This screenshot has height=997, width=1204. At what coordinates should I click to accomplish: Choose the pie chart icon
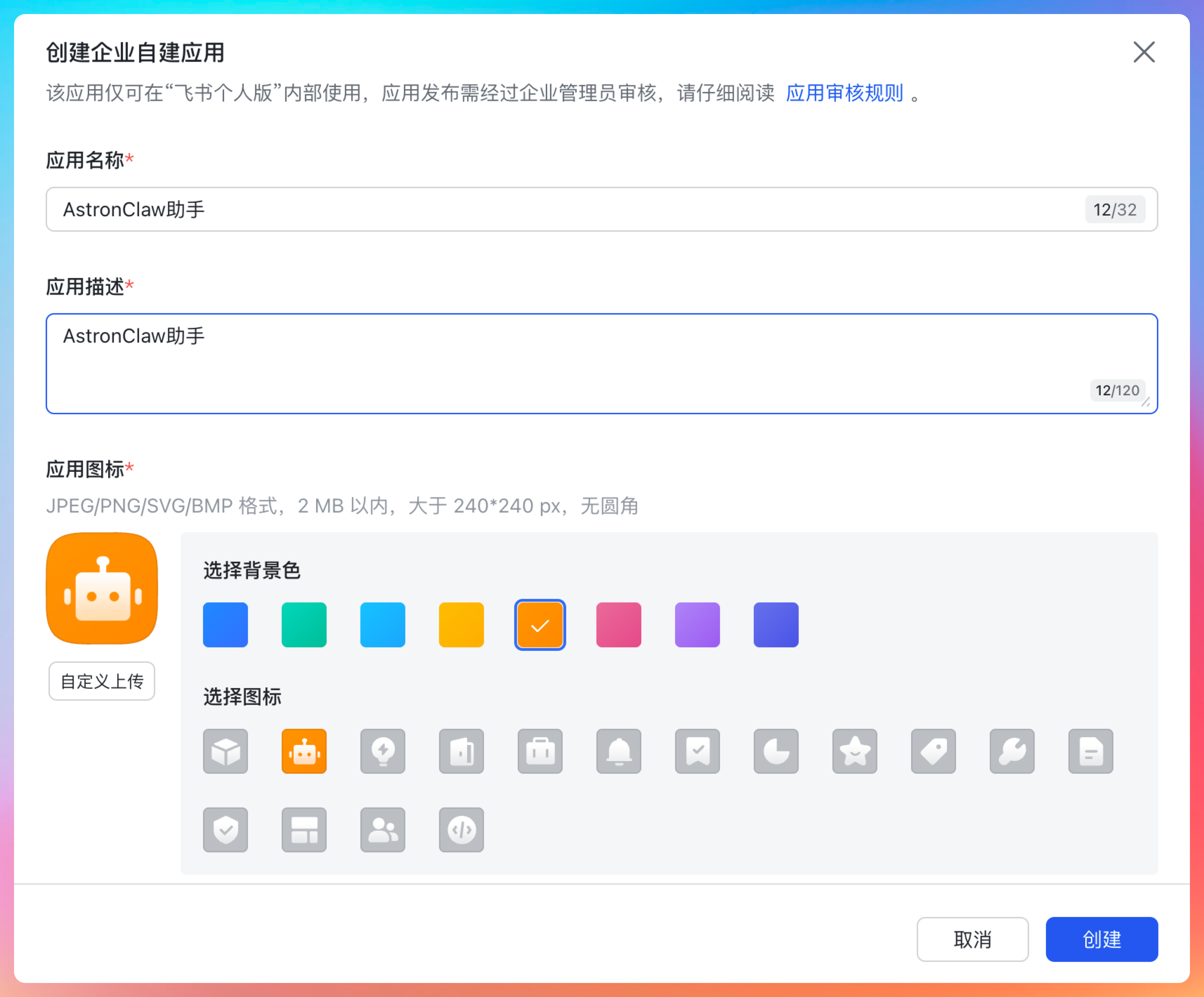(x=776, y=751)
